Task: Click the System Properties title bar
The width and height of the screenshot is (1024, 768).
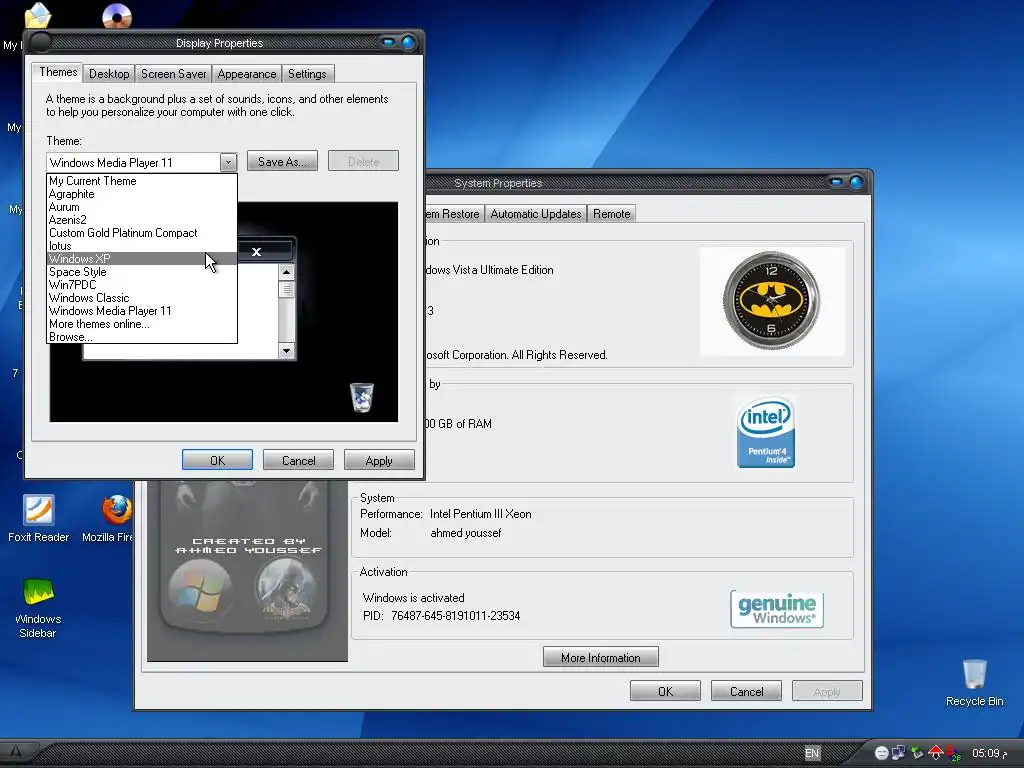Action: [647, 183]
